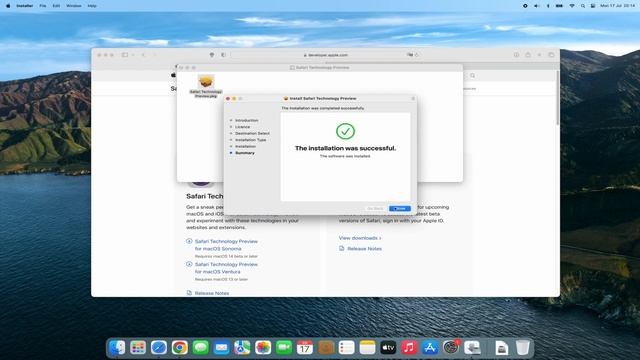Open Maps from the Dock

coord(242,347)
